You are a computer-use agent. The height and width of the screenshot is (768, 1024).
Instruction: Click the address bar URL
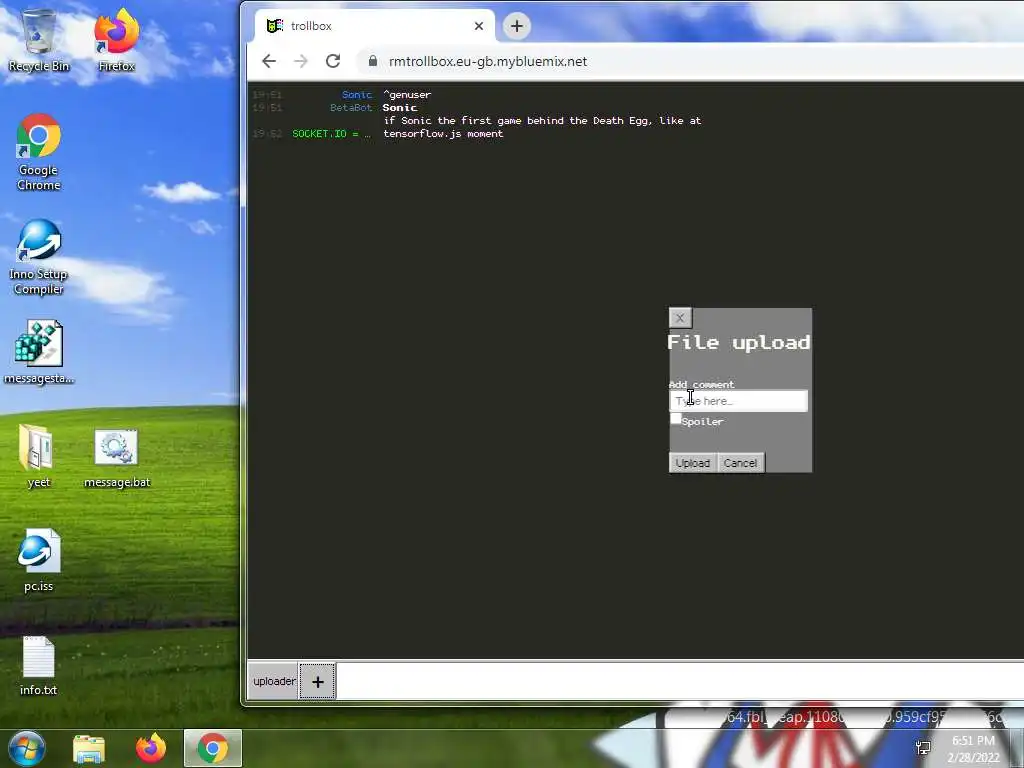488,61
